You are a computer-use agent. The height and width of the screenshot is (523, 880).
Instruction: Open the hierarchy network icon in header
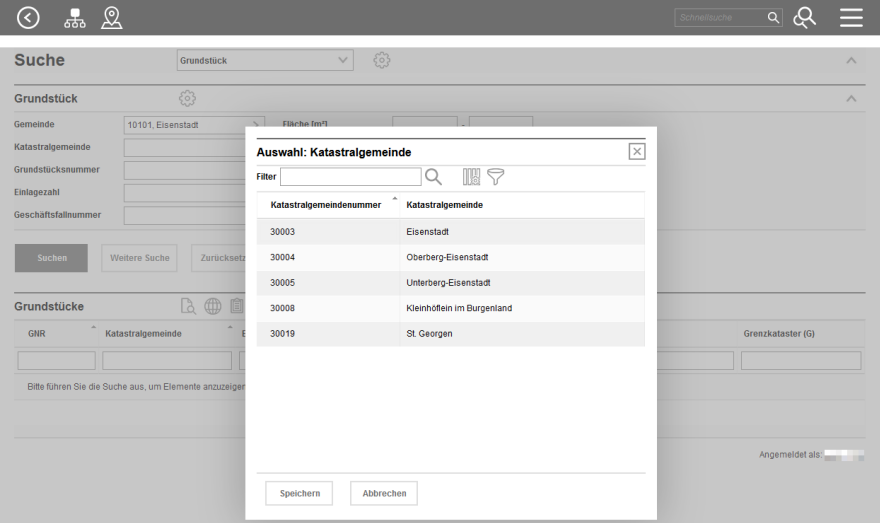click(74, 17)
